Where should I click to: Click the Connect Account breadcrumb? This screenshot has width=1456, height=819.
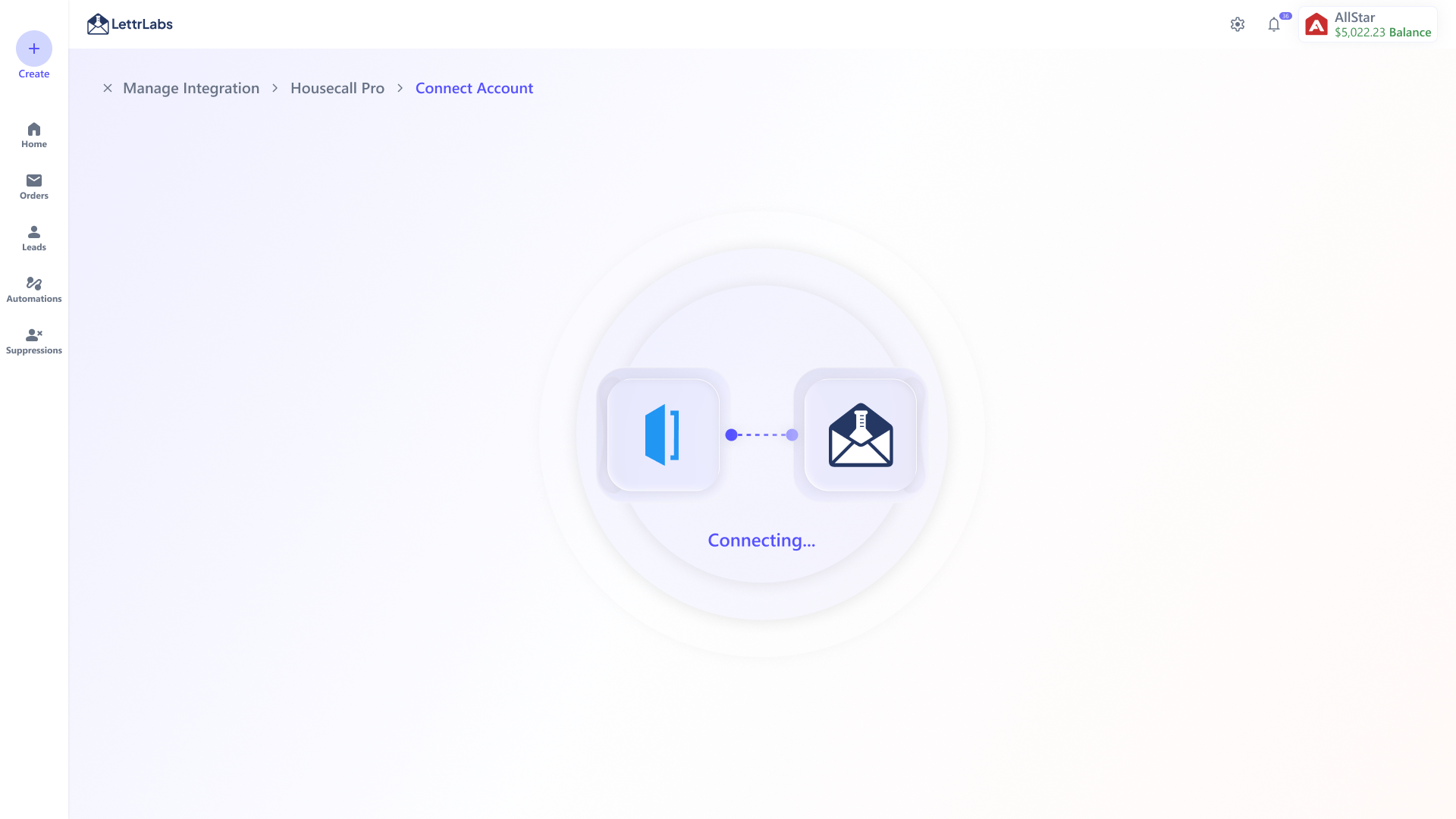(474, 88)
